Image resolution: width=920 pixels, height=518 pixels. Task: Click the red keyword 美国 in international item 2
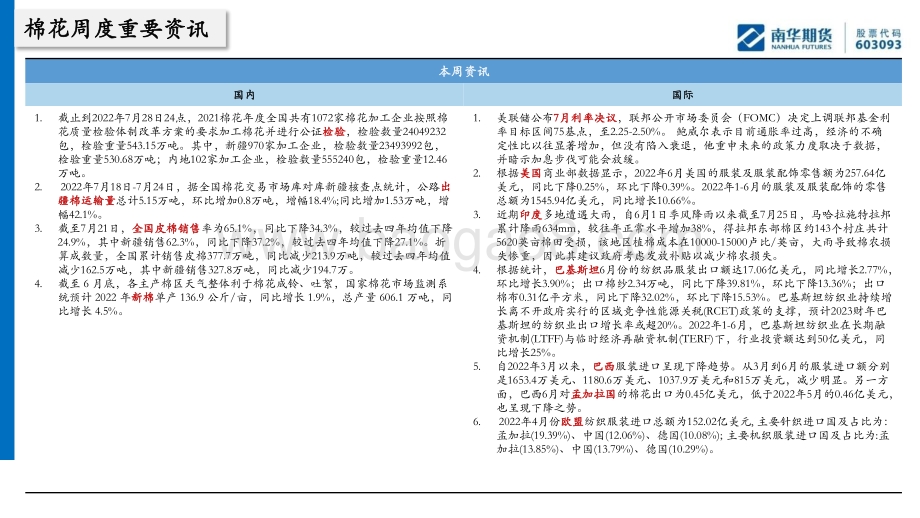(530, 173)
